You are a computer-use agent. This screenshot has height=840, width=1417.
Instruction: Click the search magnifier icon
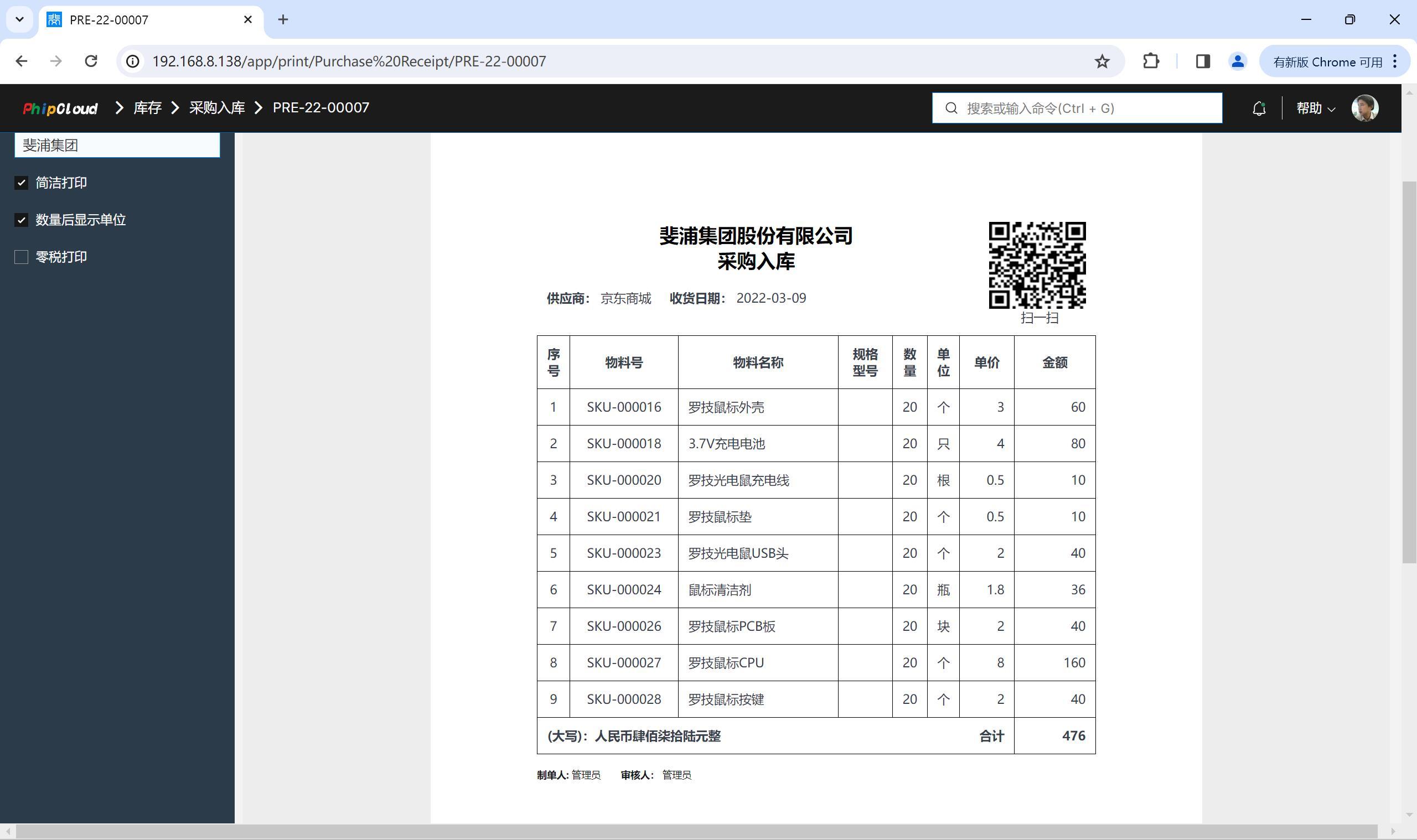[951, 108]
